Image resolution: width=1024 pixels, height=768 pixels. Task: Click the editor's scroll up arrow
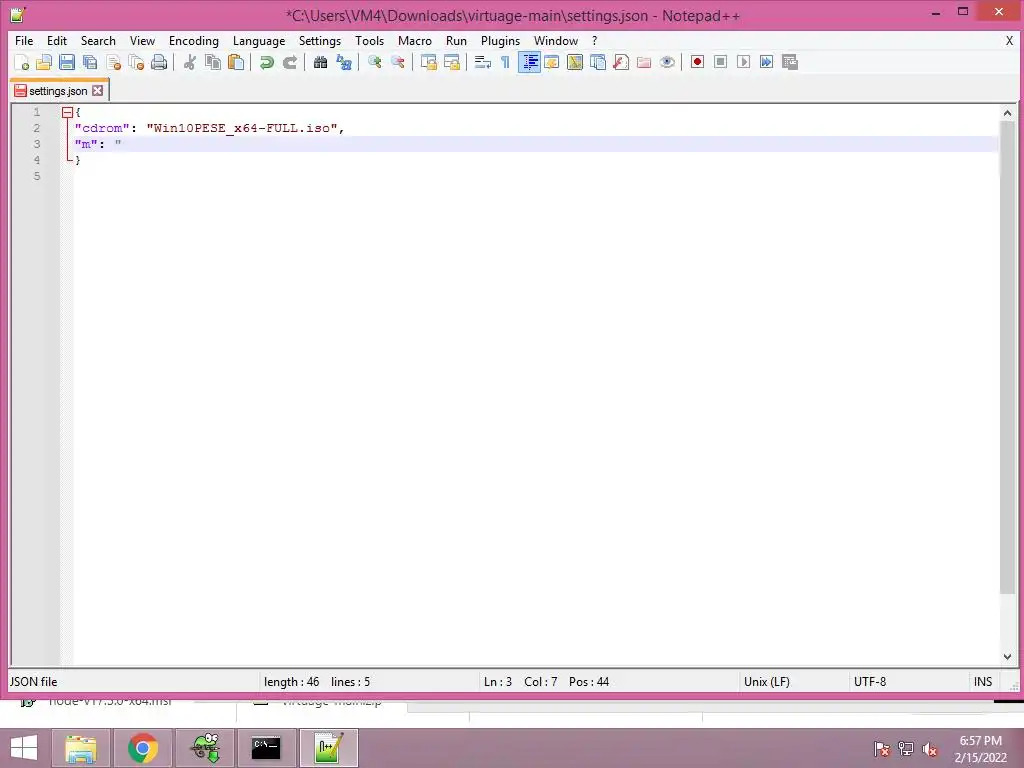[x=1007, y=113]
